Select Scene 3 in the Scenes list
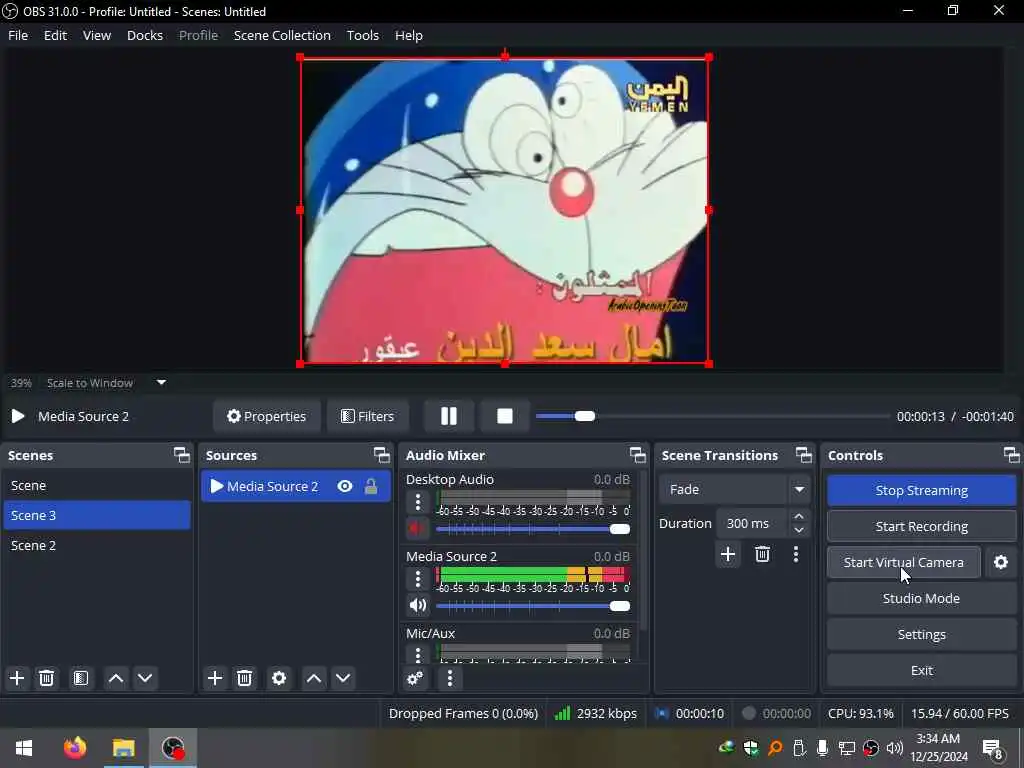 97,515
